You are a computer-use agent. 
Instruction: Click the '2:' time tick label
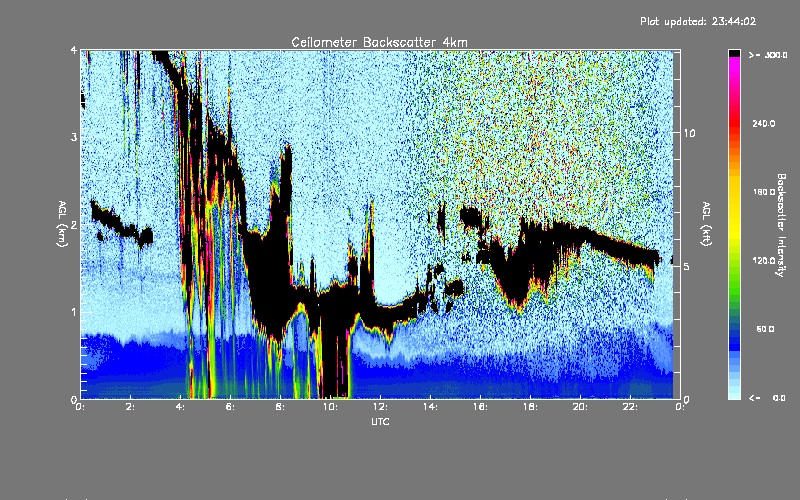pyautogui.click(x=130, y=407)
